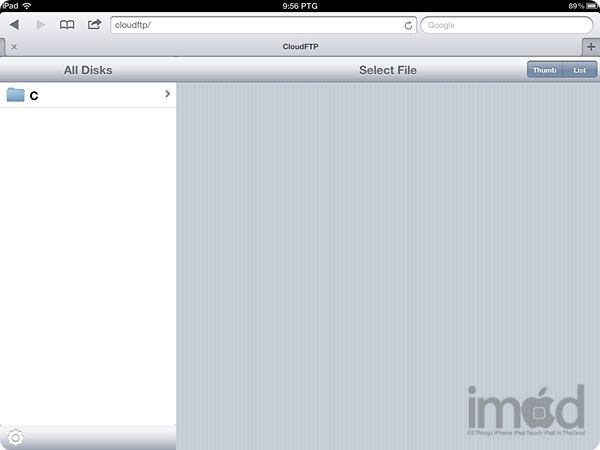
Task: Tap the blue folder icon for C
Action: click(15, 95)
